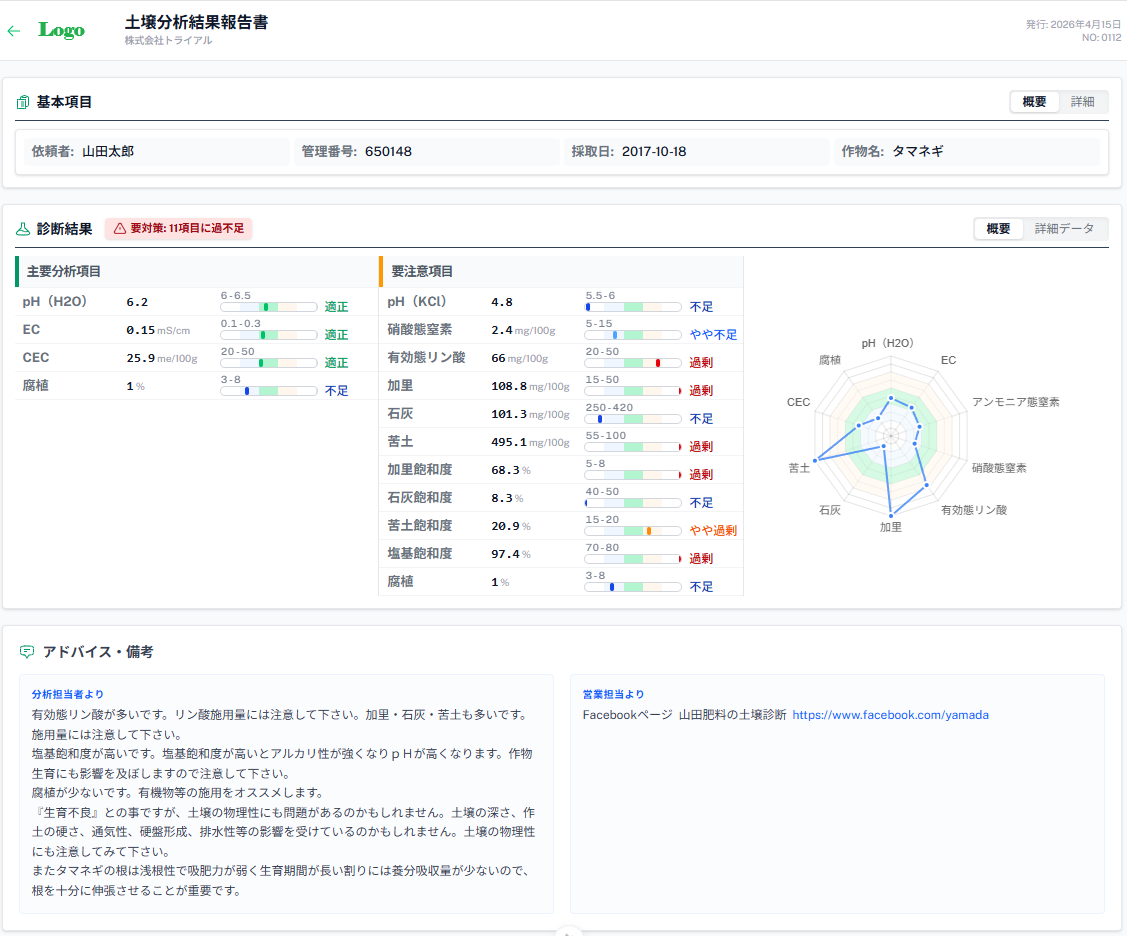Click the warning triangle in 要対策 badge

point(120,229)
